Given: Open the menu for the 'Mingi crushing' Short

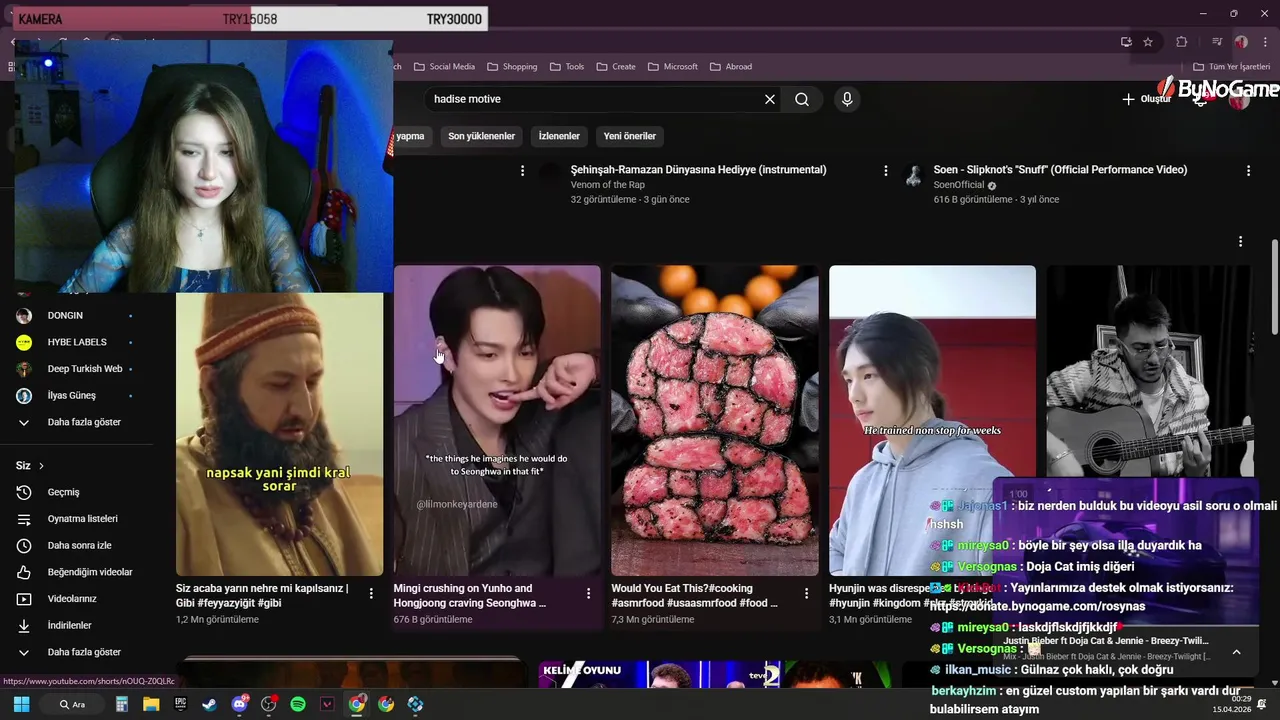Looking at the screenshot, I should click(588, 593).
